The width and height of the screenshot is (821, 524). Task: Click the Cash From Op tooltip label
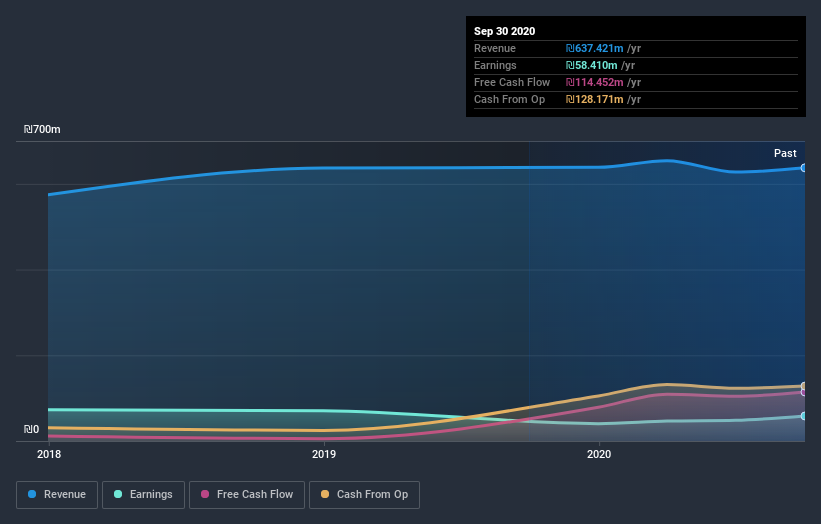point(509,99)
